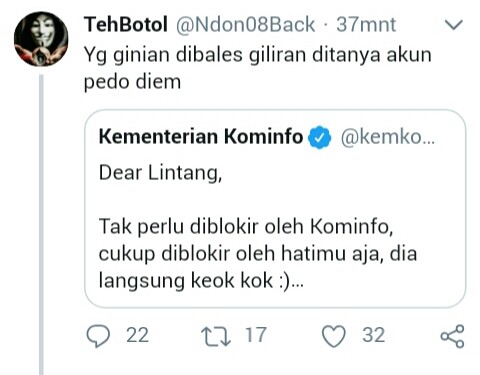Image resolution: width=480 pixels, height=375 pixels.
Task: Tap the reply speech bubble icon
Action: [x=98, y=336]
